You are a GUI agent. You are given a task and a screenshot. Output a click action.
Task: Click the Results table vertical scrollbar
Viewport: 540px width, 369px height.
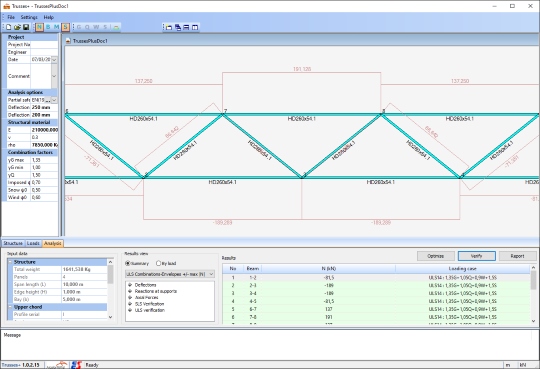[x=533, y=294]
